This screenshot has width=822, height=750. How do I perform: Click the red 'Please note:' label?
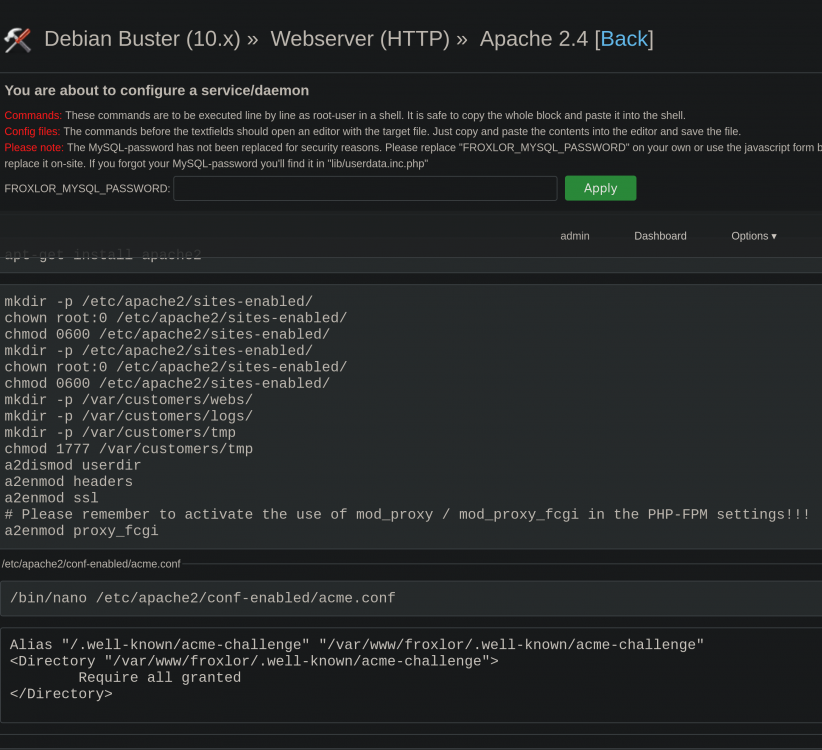[x=34, y=148]
